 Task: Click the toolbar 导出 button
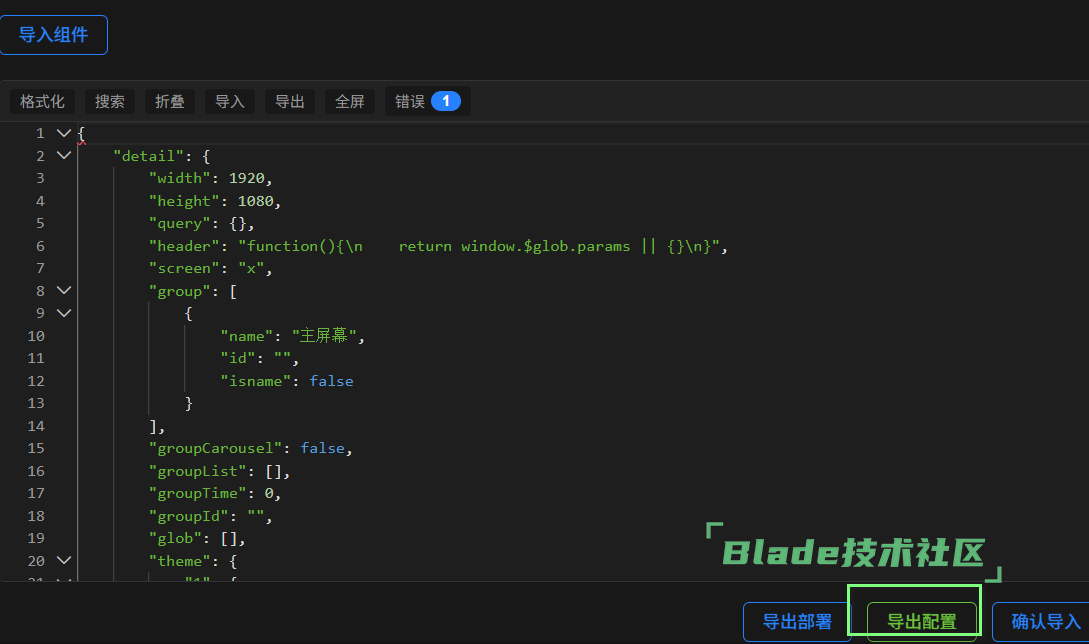coord(290,101)
